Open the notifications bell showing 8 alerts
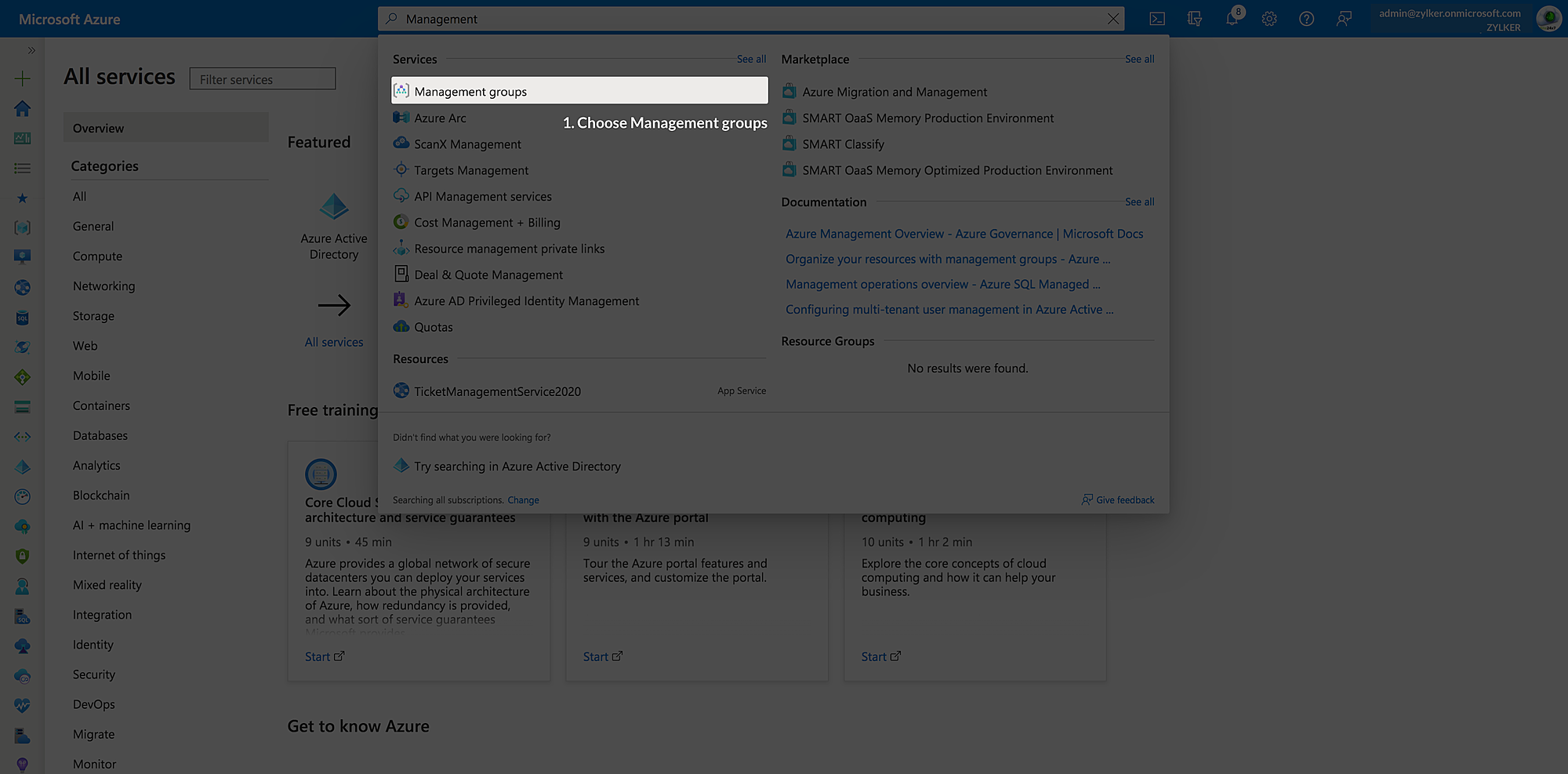The height and width of the screenshot is (774, 1568). coord(1232,18)
